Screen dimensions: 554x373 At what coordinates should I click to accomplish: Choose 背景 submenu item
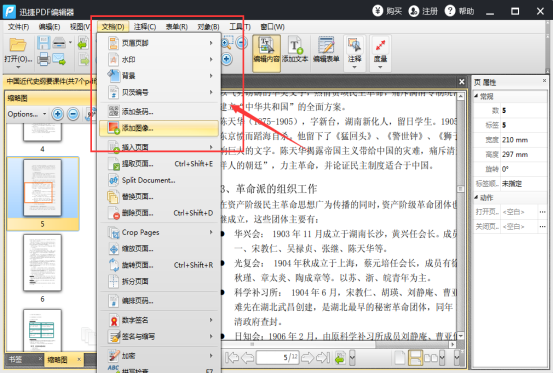[159, 76]
